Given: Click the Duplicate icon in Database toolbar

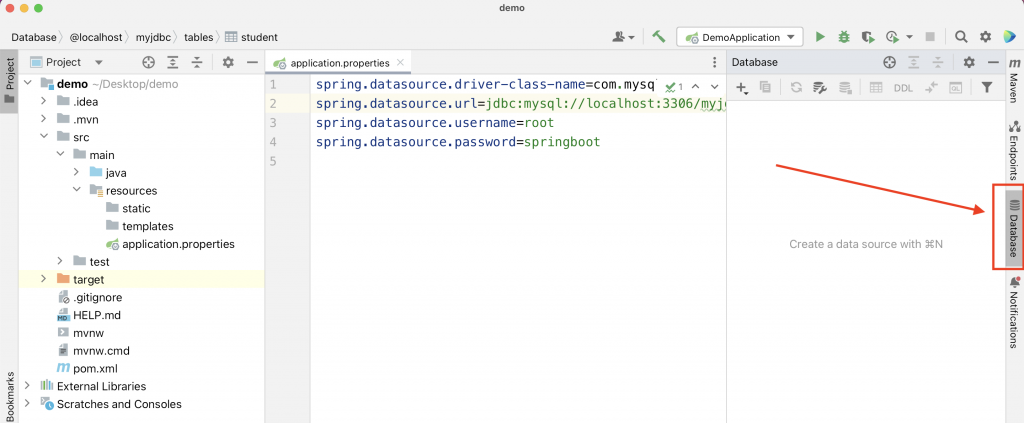Looking at the screenshot, I should tap(765, 87).
